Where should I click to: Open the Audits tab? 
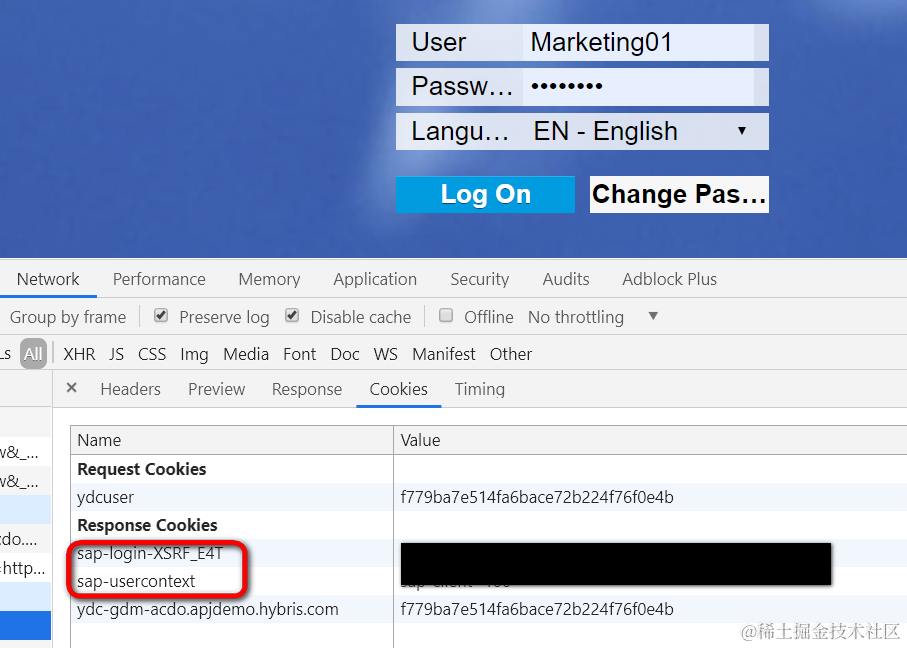(x=566, y=279)
